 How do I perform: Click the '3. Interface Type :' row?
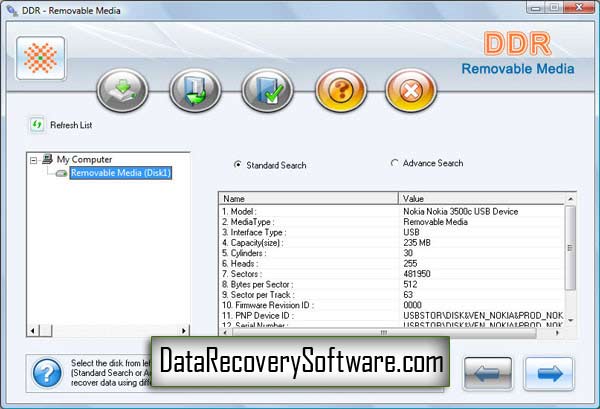(x=391, y=232)
